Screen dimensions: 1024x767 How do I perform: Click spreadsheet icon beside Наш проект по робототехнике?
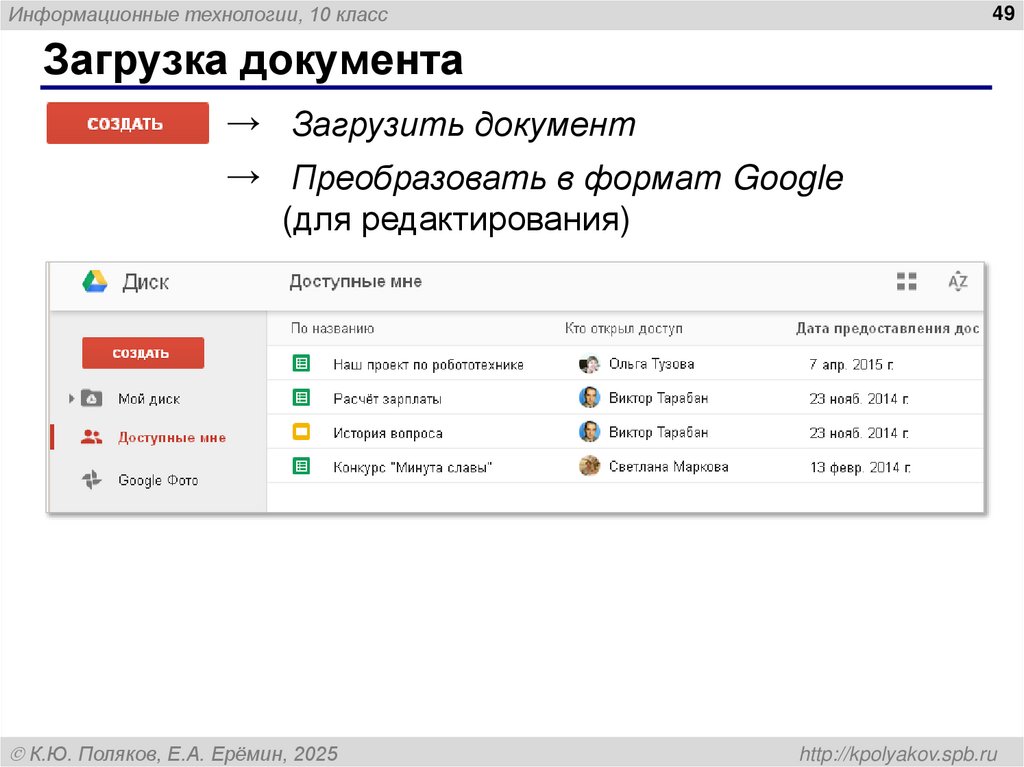pyautogui.click(x=300, y=364)
